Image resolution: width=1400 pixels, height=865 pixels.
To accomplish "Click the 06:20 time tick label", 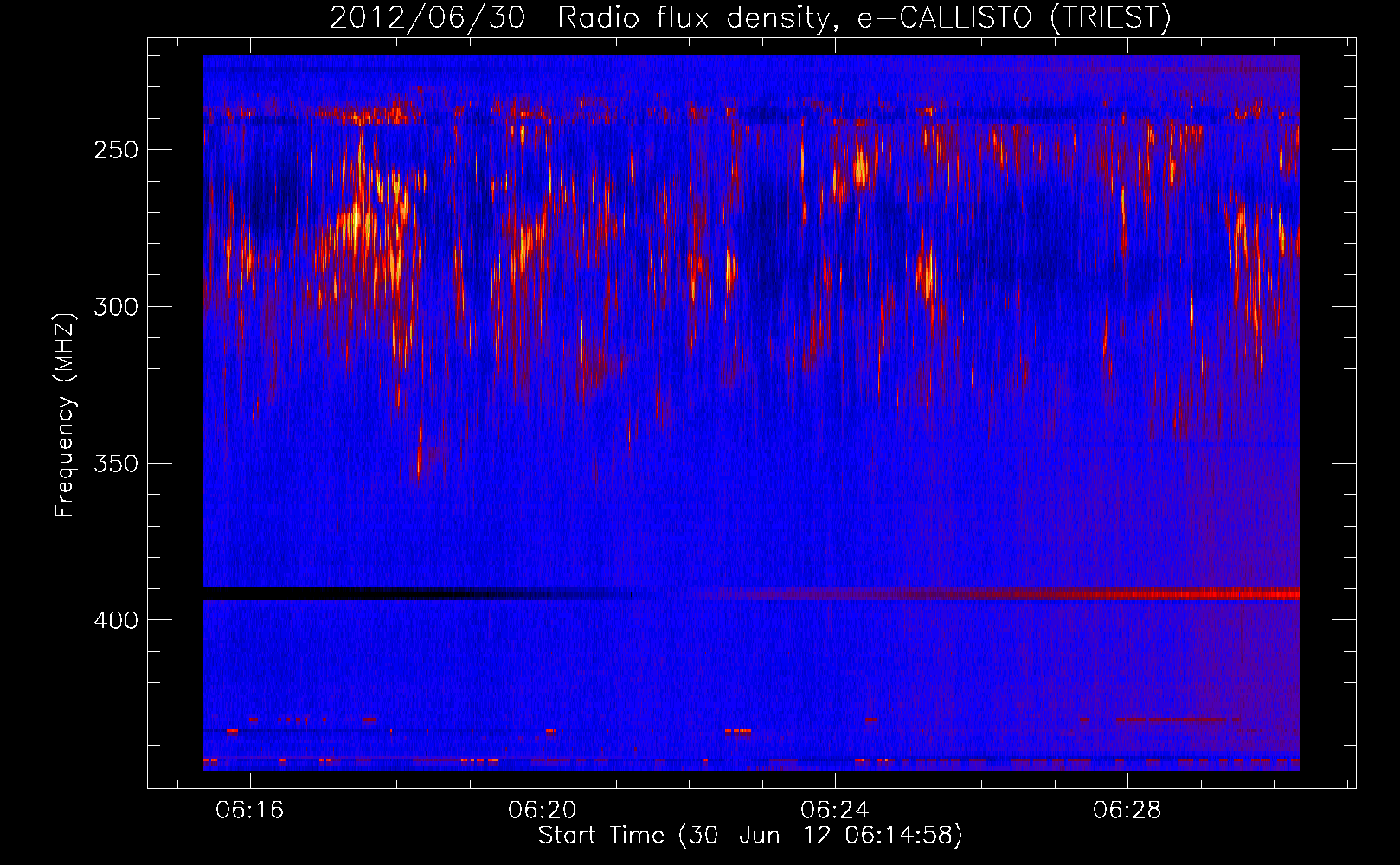I will [543, 811].
